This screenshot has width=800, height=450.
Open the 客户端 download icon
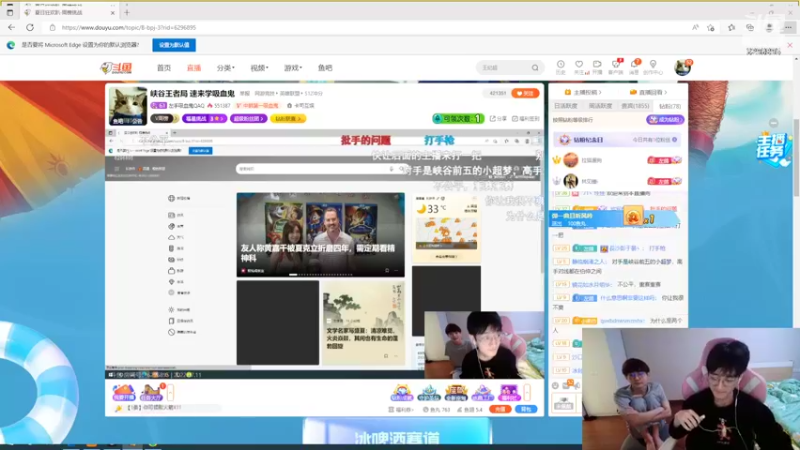point(616,67)
